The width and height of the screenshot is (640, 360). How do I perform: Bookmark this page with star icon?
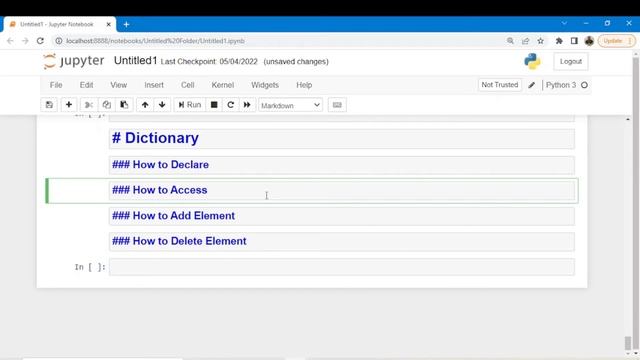(x=540, y=41)
